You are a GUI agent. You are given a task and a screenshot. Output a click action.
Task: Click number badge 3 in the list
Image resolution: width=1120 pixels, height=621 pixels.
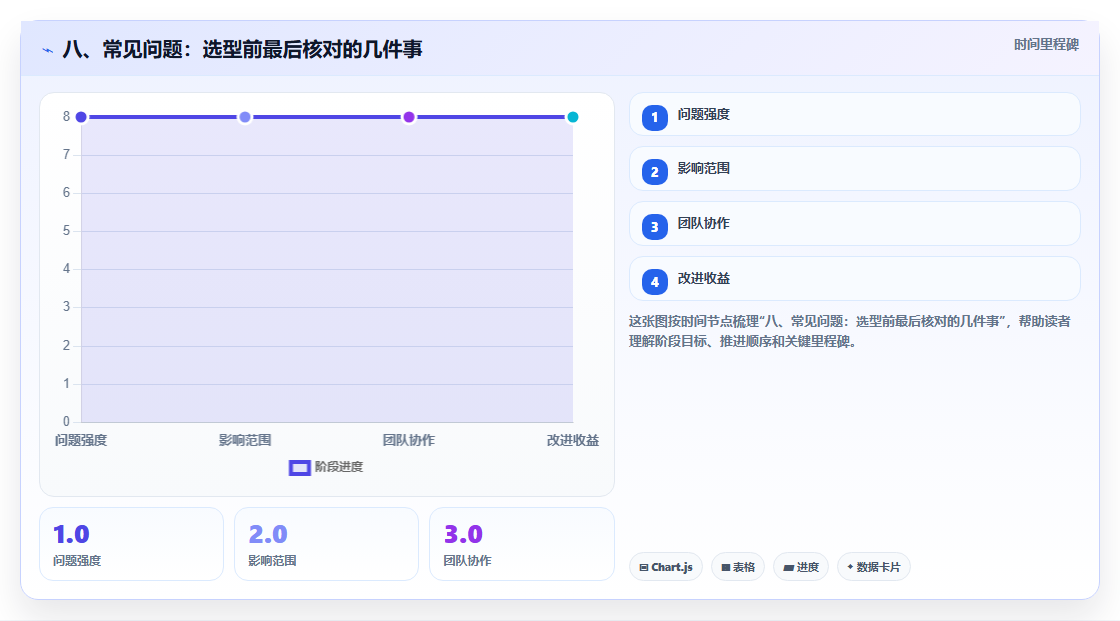[x=654, y=227]
